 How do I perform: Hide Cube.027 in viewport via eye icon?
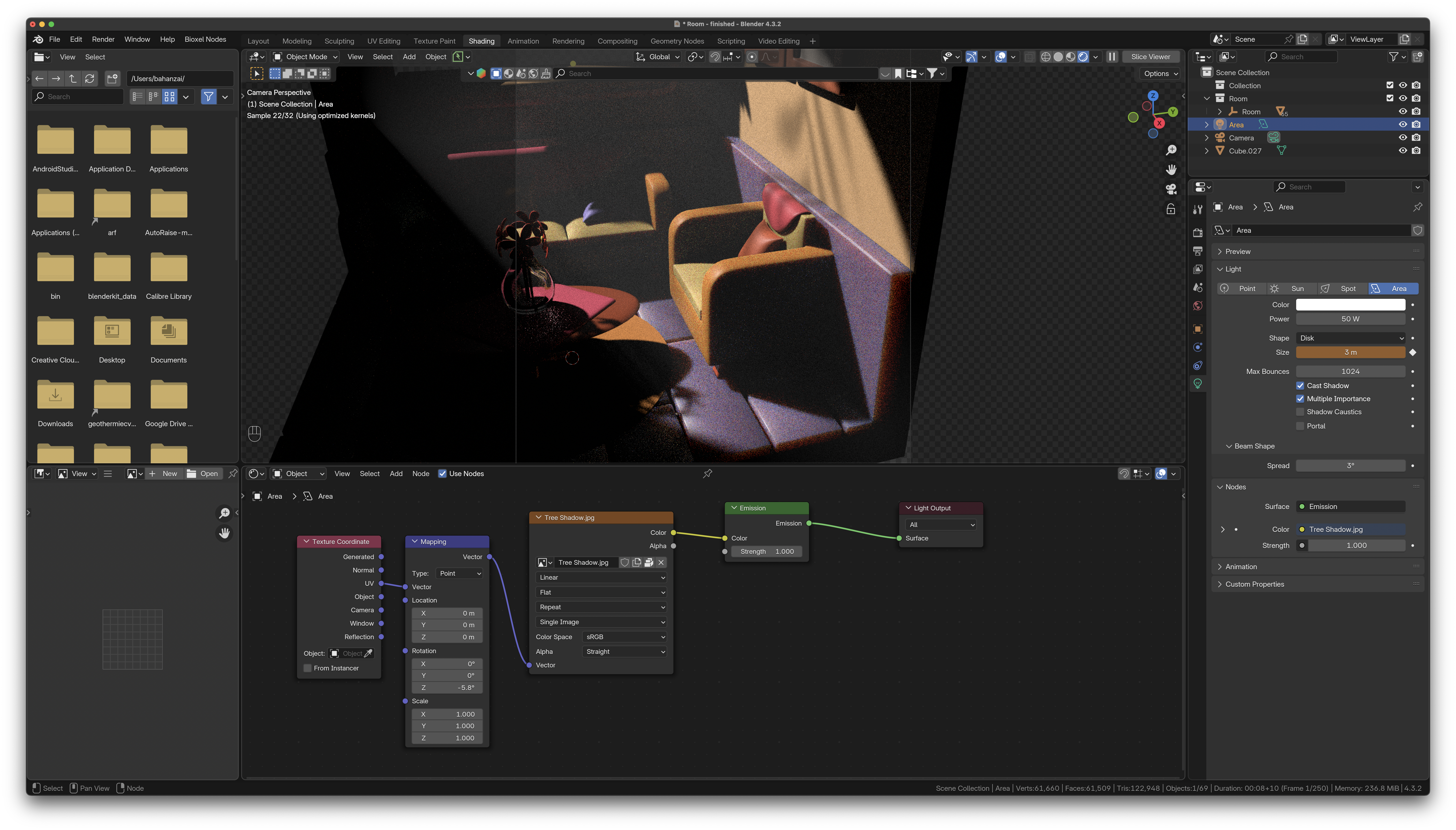point(1403,151)
